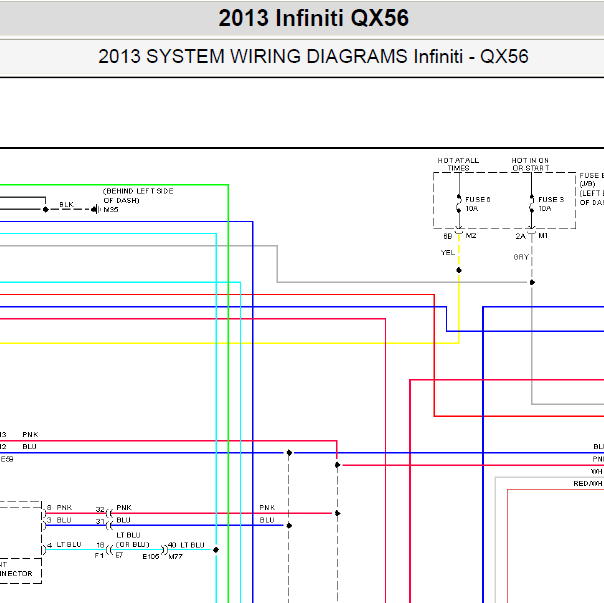This screenshot has height=603, width=604.
Task: Select the "(BEHIND LEFT SIDE OF DASH)" note
Action: 138,195
